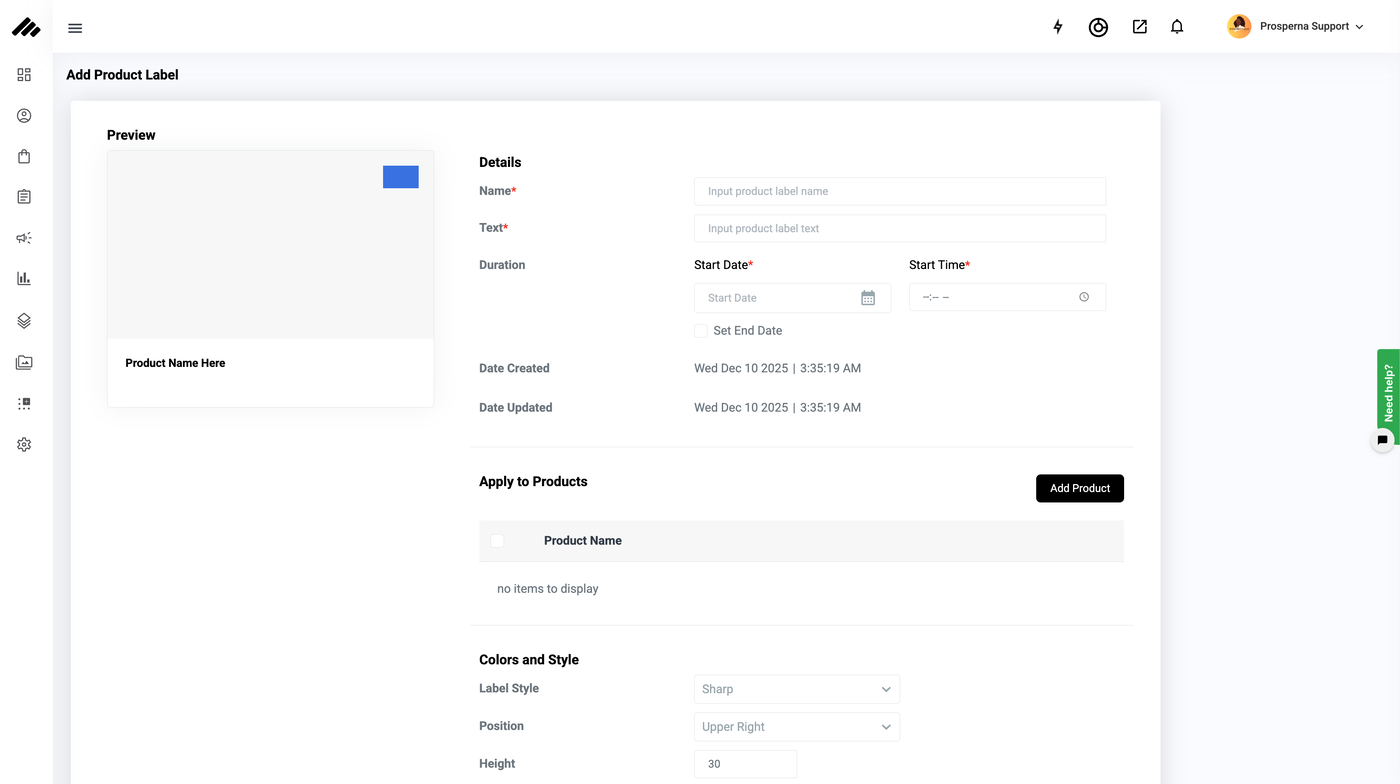Click the Start Time clock icon

(1084, 297)
